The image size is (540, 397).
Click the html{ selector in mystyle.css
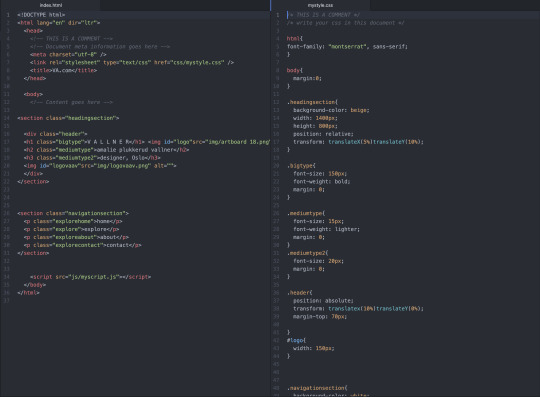tap(294, 39)
